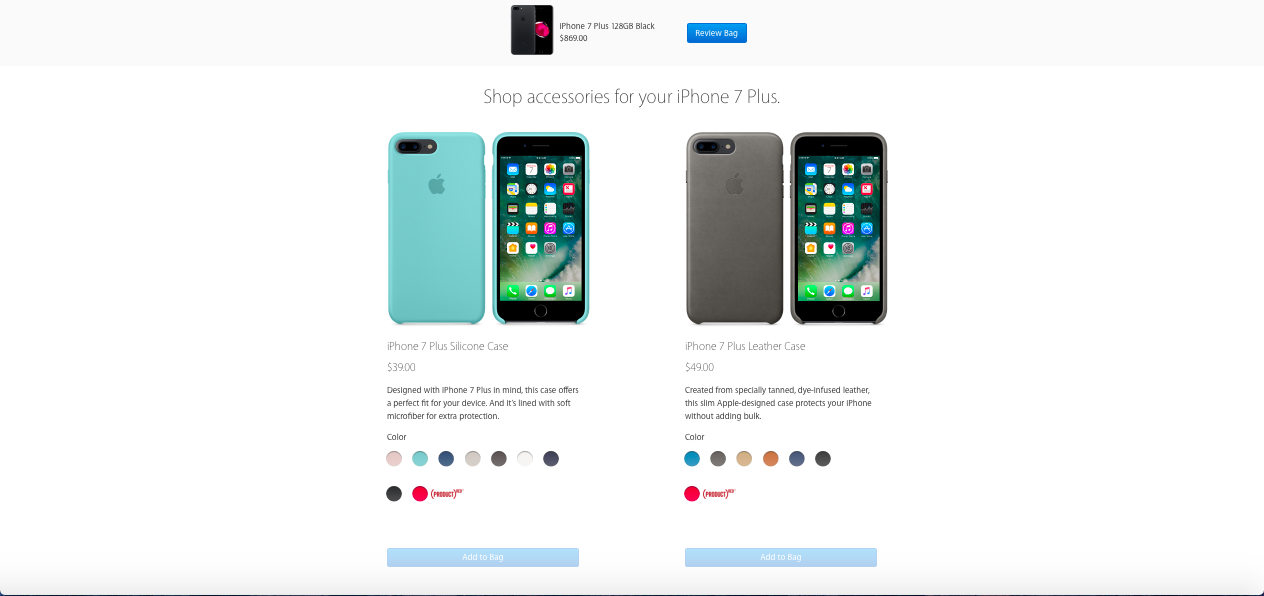Choose the PRODUCT RED leather case color
Viewport: 1264px width, 596px height.
692,494
